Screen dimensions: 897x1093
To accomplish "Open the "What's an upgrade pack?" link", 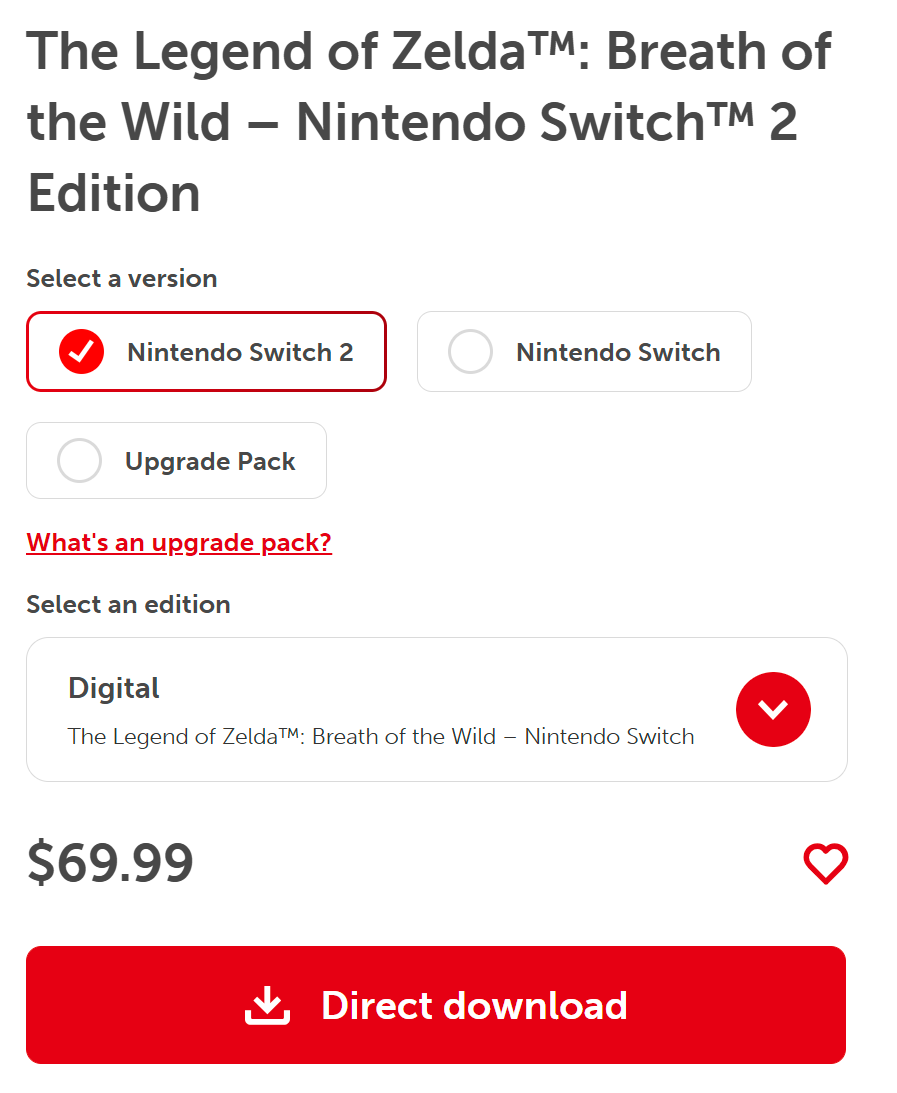I will click(179, 542).
